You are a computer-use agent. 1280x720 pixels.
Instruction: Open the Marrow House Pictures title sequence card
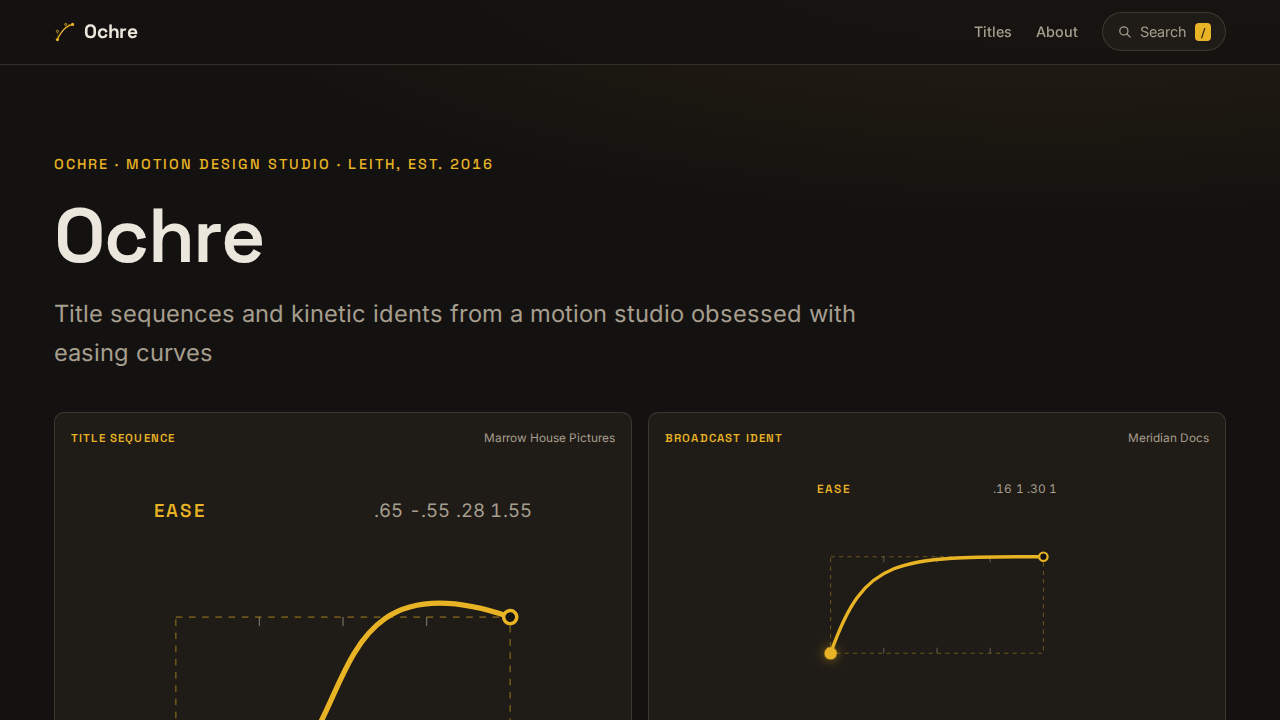[x=343, y=566]
